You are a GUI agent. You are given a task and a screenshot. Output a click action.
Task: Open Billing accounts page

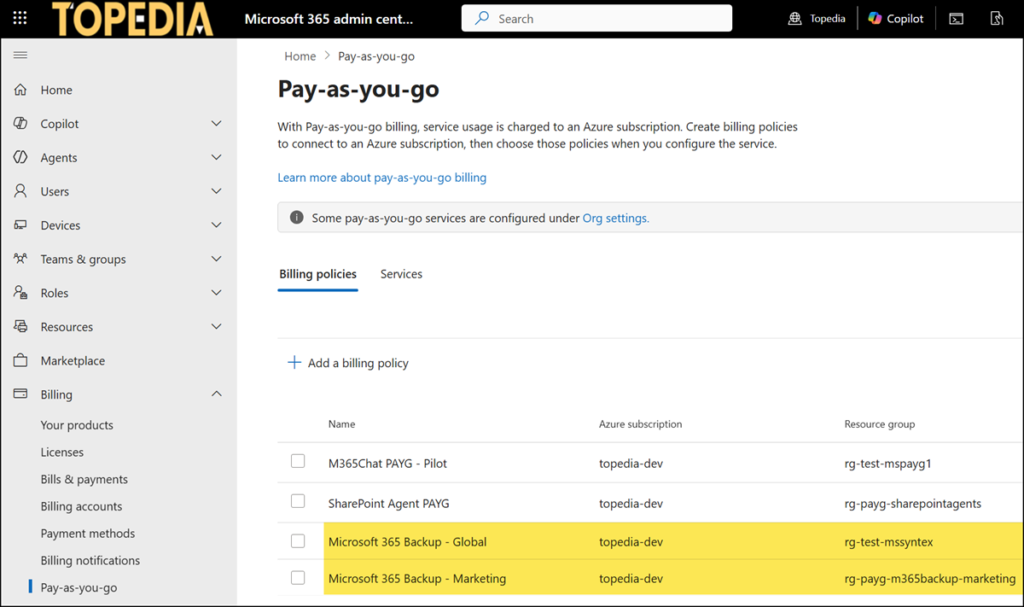tap(81, 506)
